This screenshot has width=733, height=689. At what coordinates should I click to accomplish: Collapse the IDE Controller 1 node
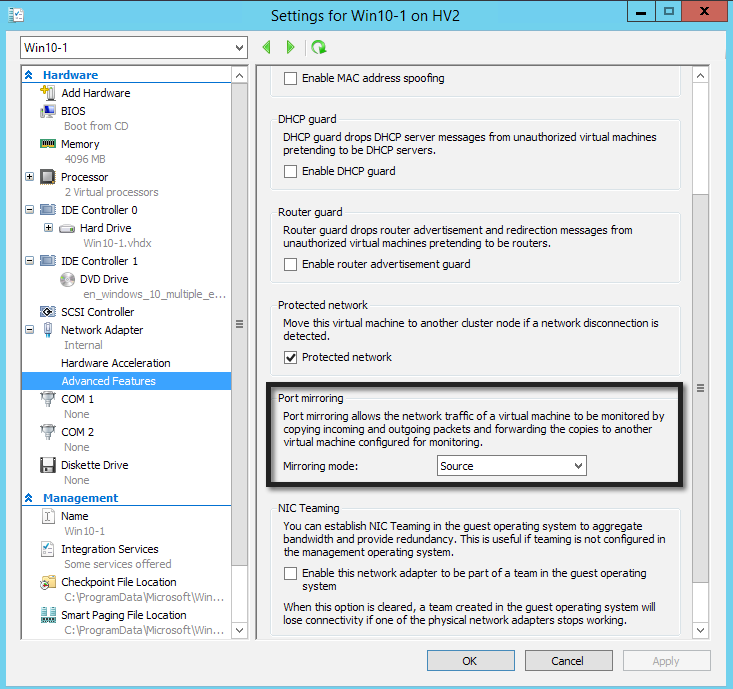point(29,260)
